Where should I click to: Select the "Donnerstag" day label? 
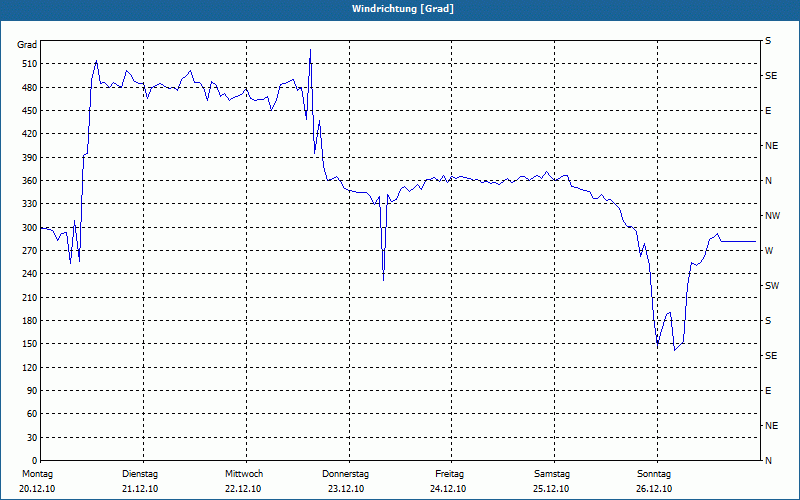345,474
